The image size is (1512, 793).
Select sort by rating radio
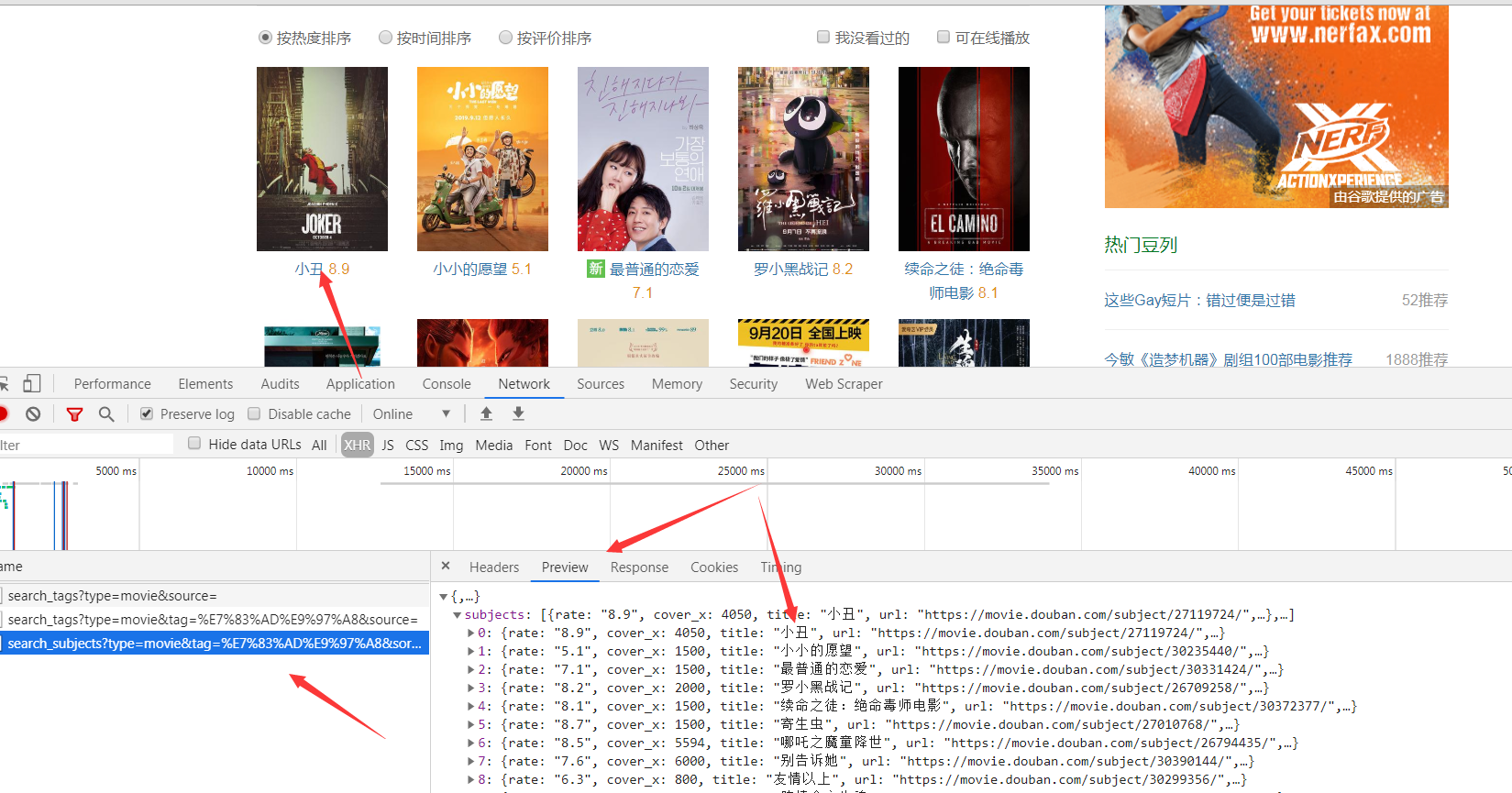click(x=505, y=38)
